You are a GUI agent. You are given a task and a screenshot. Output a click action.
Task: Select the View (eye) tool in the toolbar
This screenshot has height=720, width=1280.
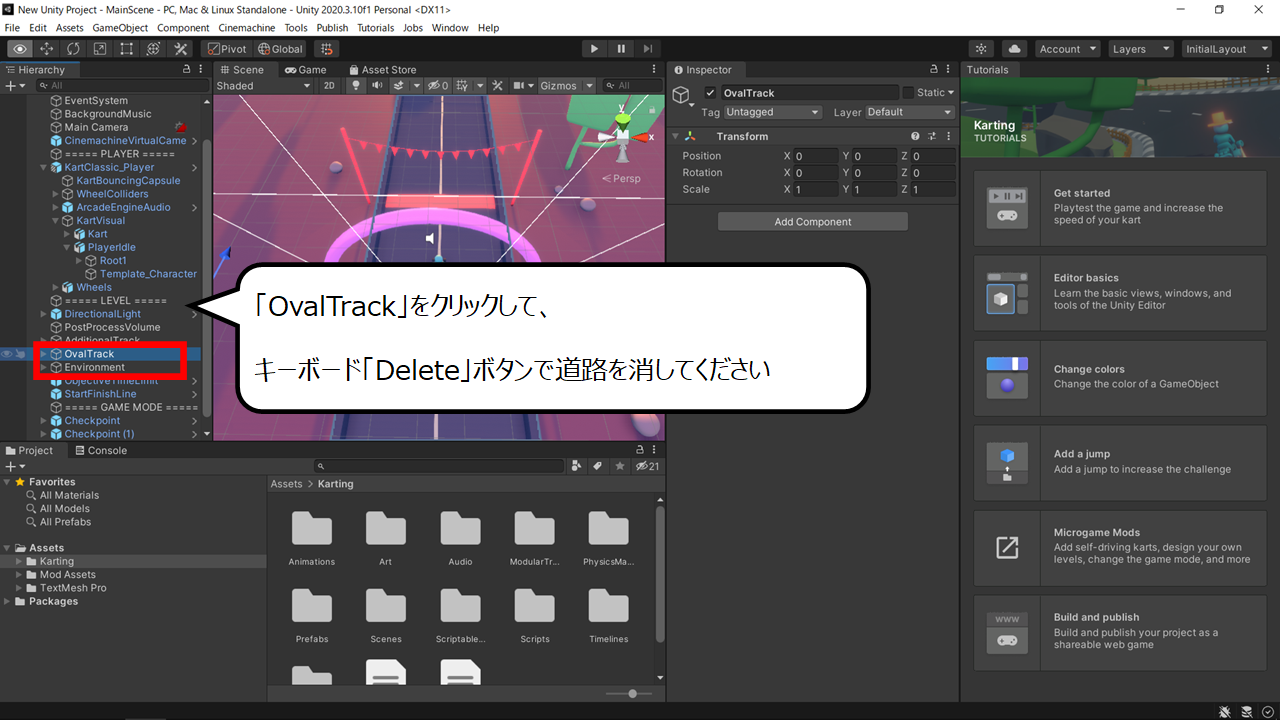tap(19, 49)
